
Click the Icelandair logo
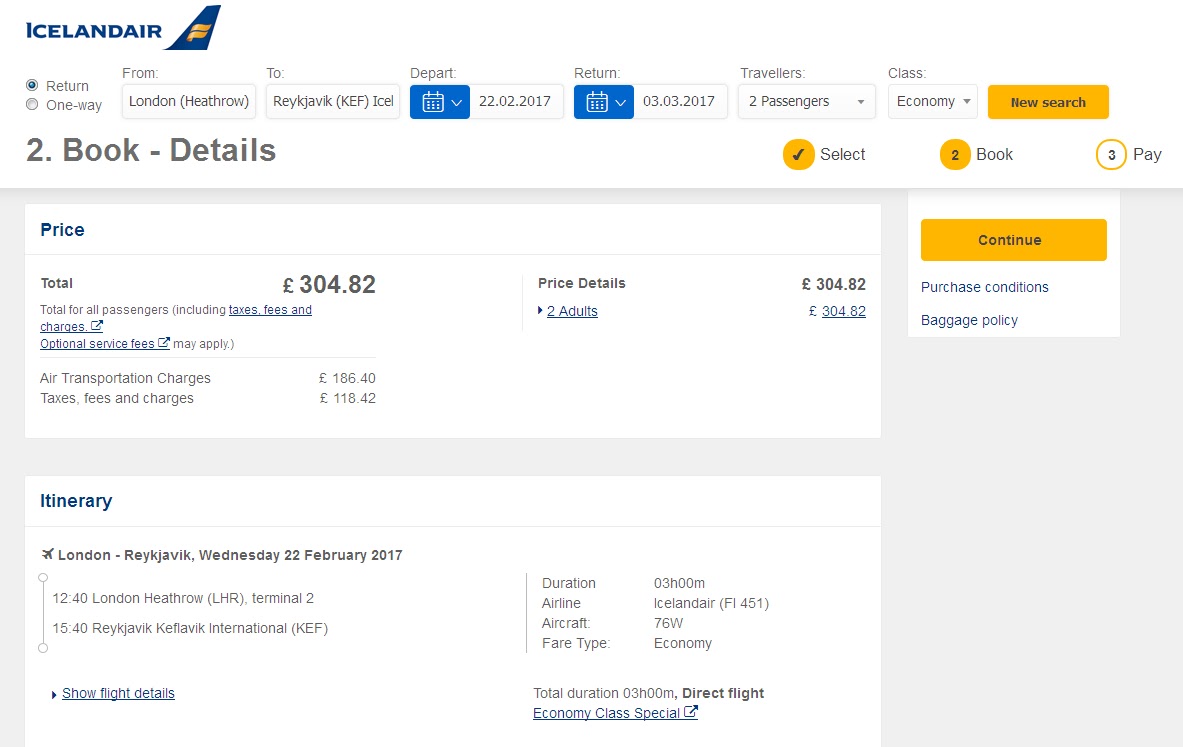pos(123,28)
